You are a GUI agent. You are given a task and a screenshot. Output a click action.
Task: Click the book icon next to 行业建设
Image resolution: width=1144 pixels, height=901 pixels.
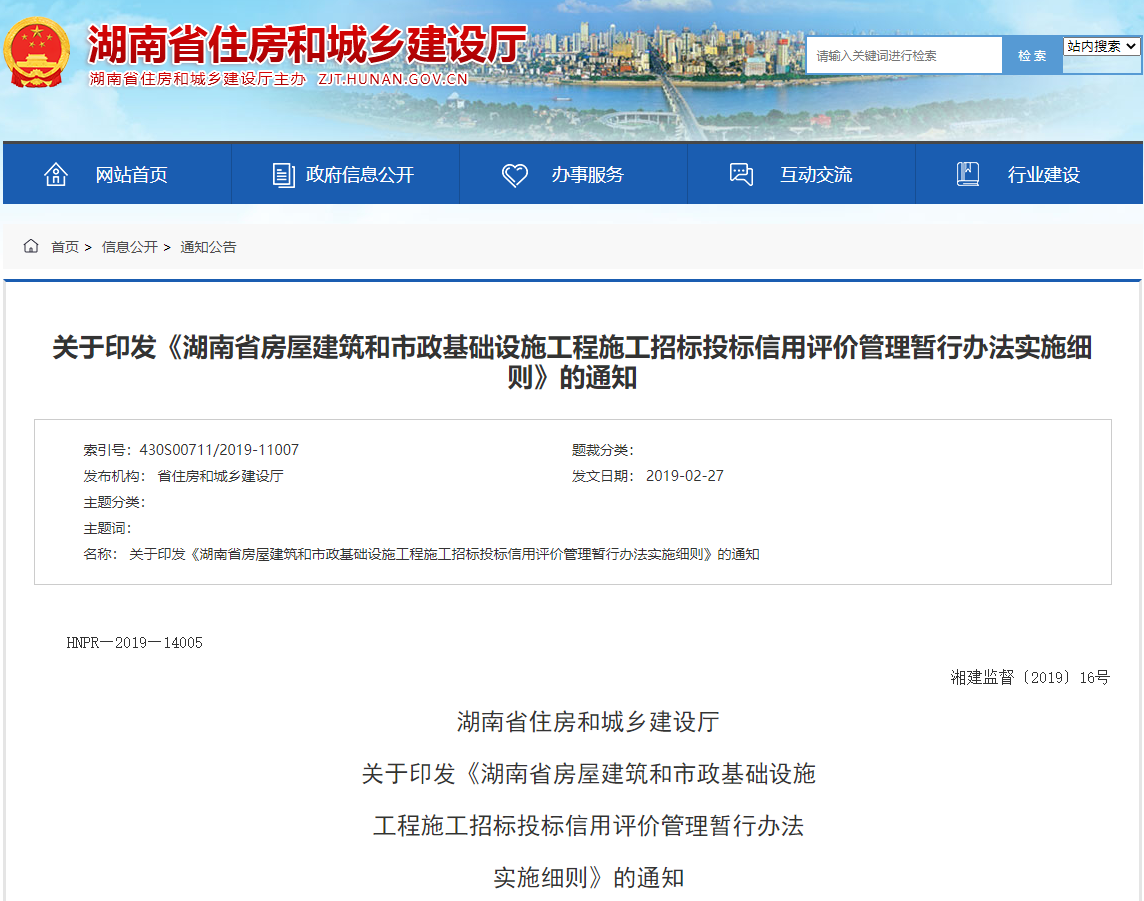967,172
